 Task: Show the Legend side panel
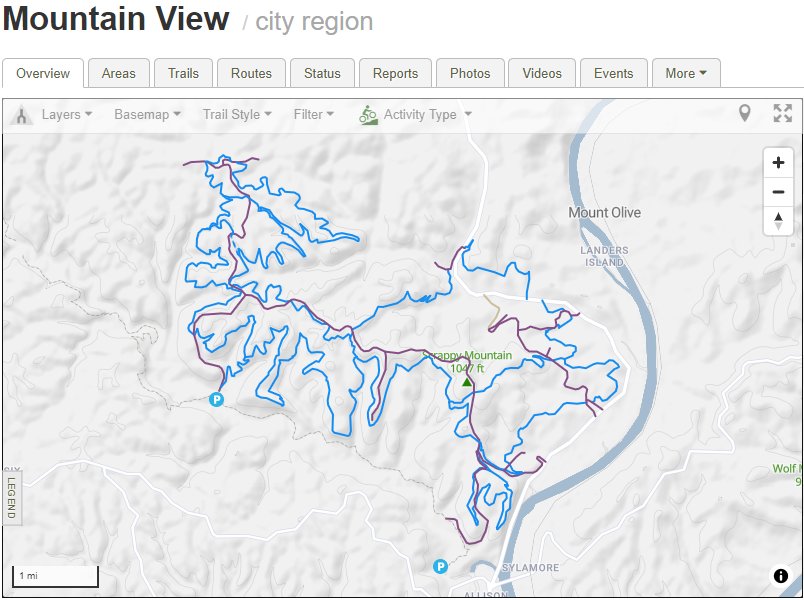[x=11, y=498]
